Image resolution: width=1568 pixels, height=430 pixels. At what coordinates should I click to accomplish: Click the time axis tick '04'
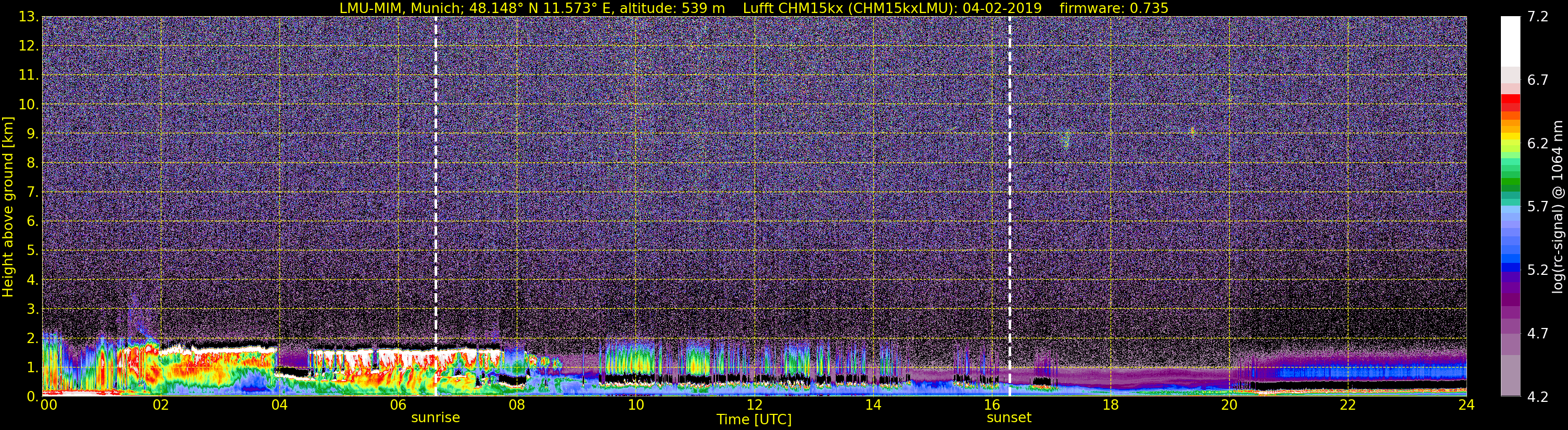point(279,405)
